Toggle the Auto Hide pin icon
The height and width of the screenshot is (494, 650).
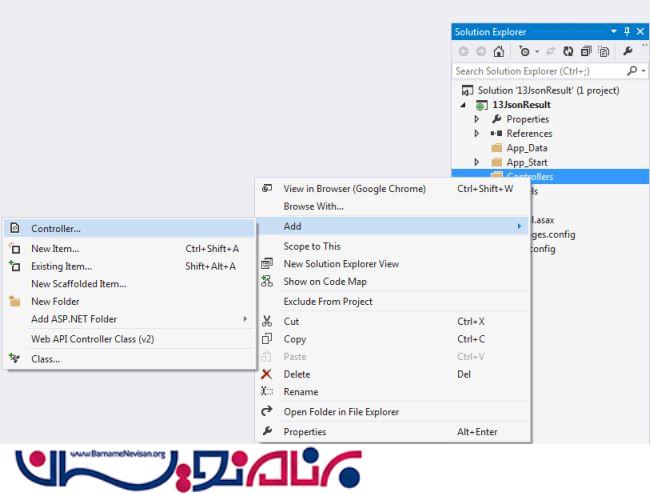(x=627, y=31)
